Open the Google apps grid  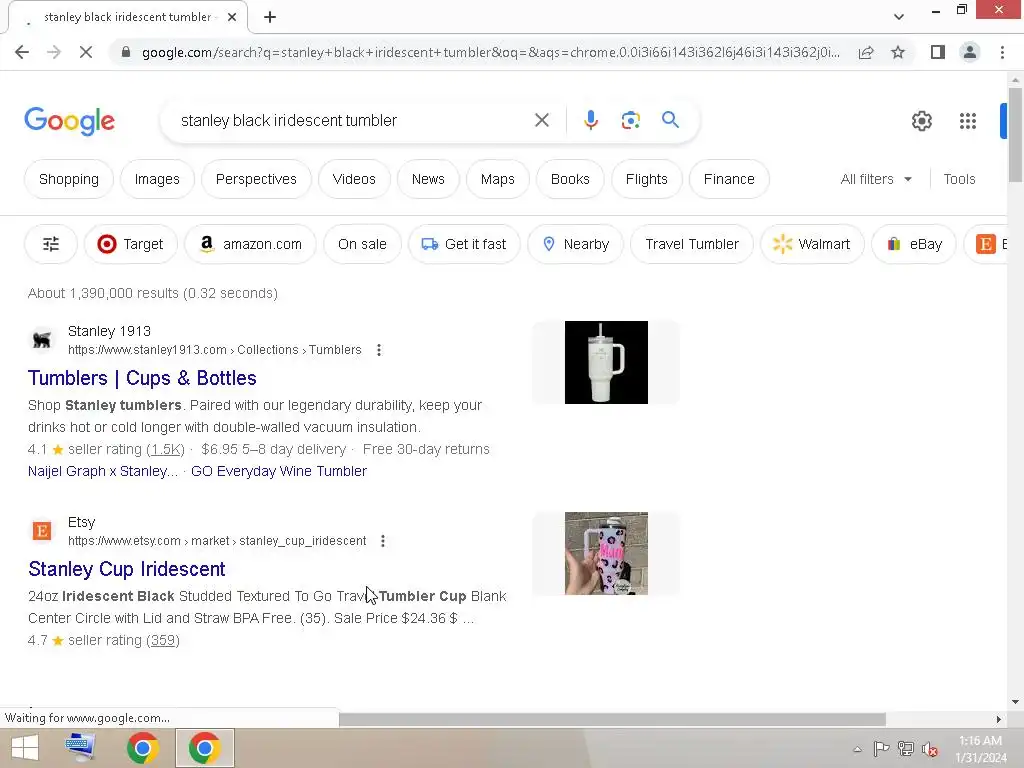pos(968,121)
